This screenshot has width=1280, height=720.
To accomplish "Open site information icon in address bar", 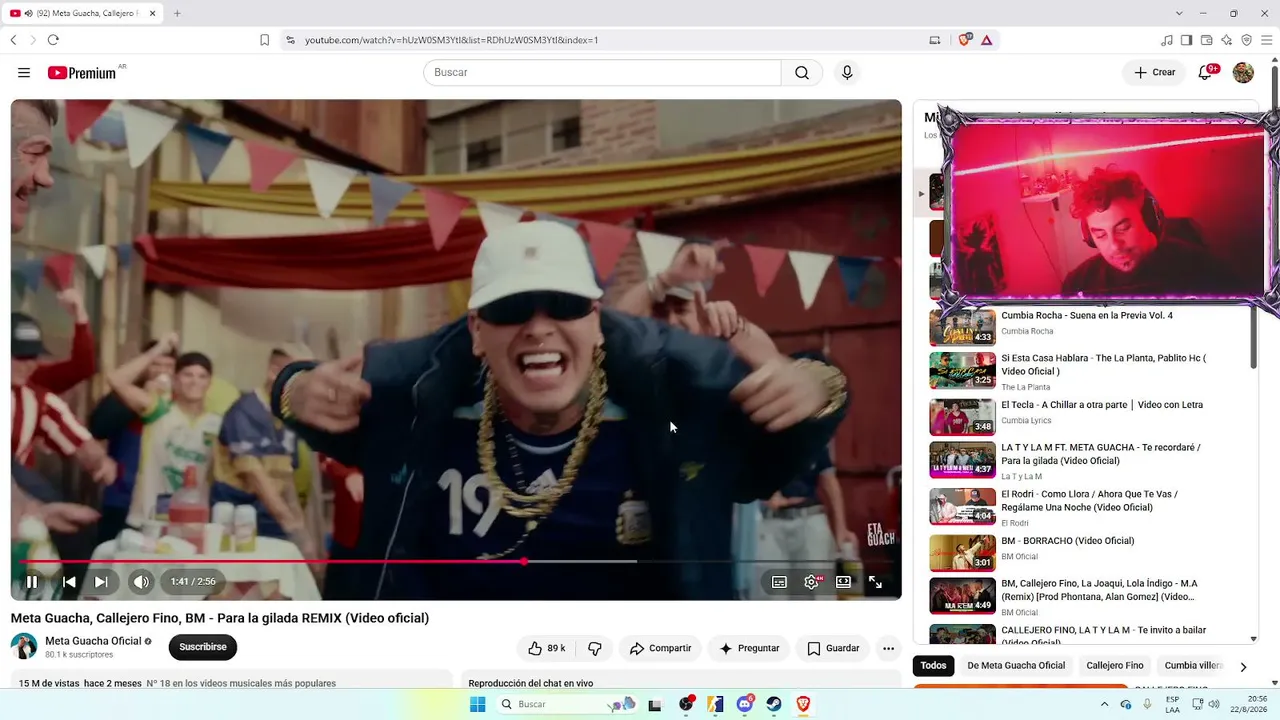I will tap(290, 40).
